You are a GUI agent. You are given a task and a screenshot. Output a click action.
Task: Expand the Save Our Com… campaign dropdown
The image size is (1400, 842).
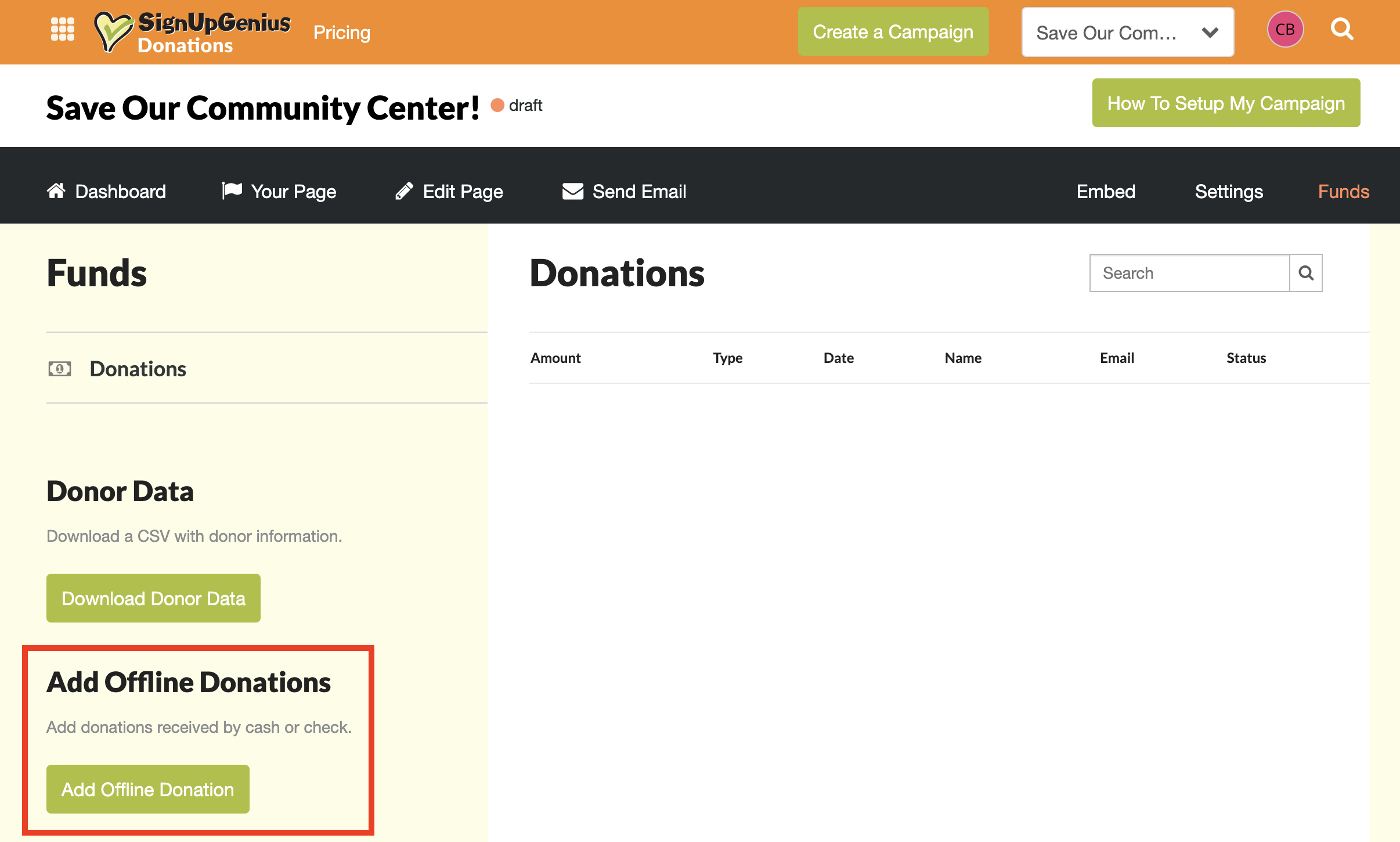pyautogui.click(x=1127, y=33)
